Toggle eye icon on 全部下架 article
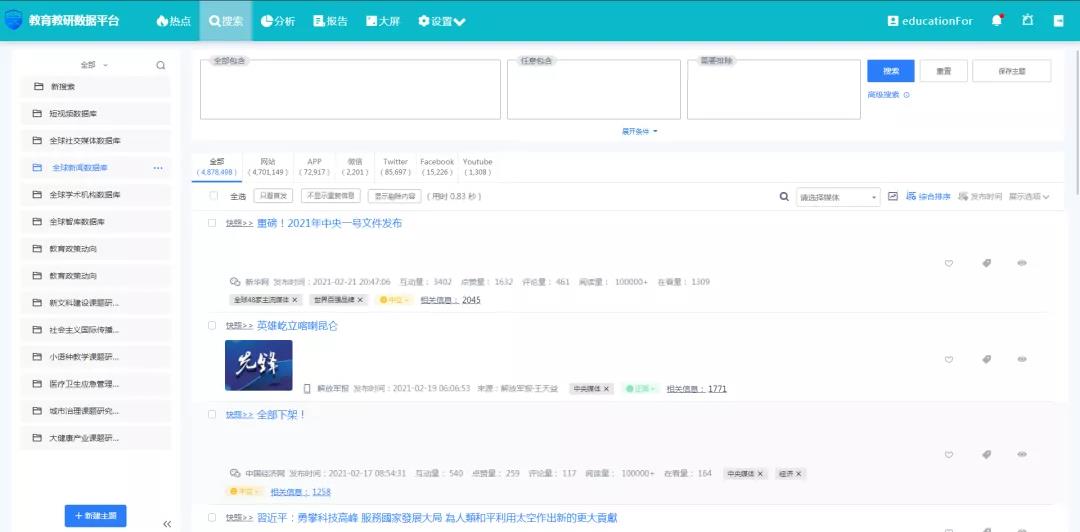 tap(1022, 455)
